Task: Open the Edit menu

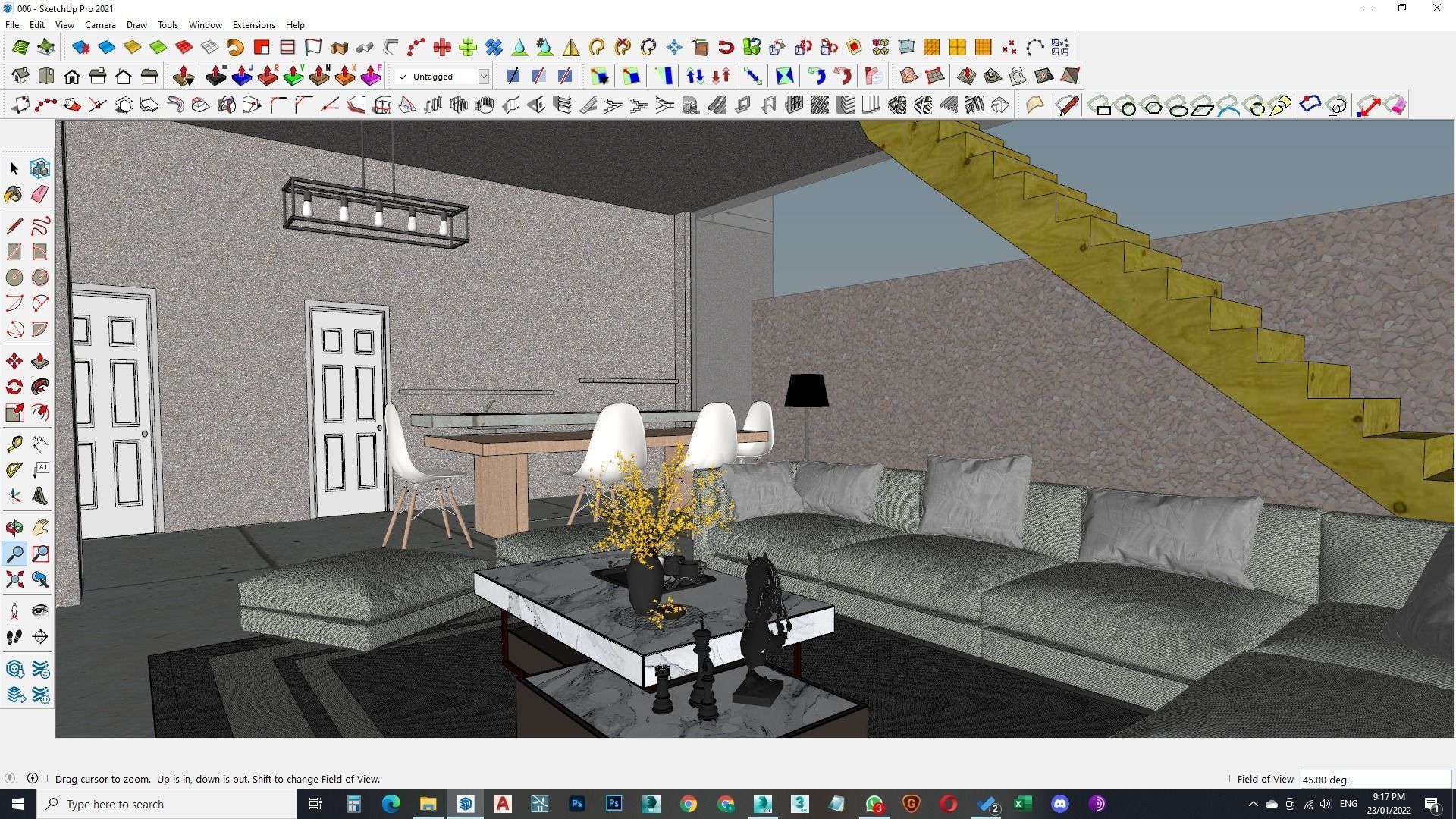Action: click(36, 25)
